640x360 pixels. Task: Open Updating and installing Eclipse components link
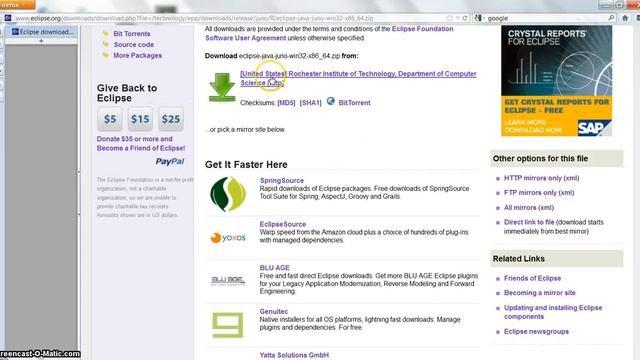553,312
